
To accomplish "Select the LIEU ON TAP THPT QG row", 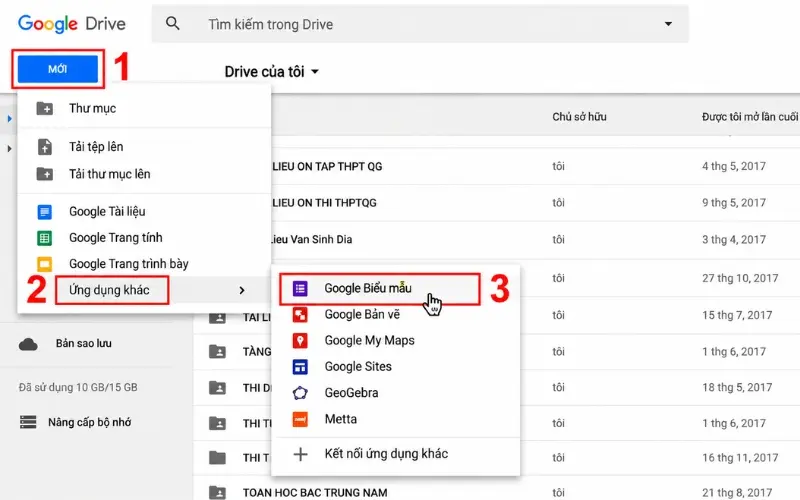I will tap(536, 166).
